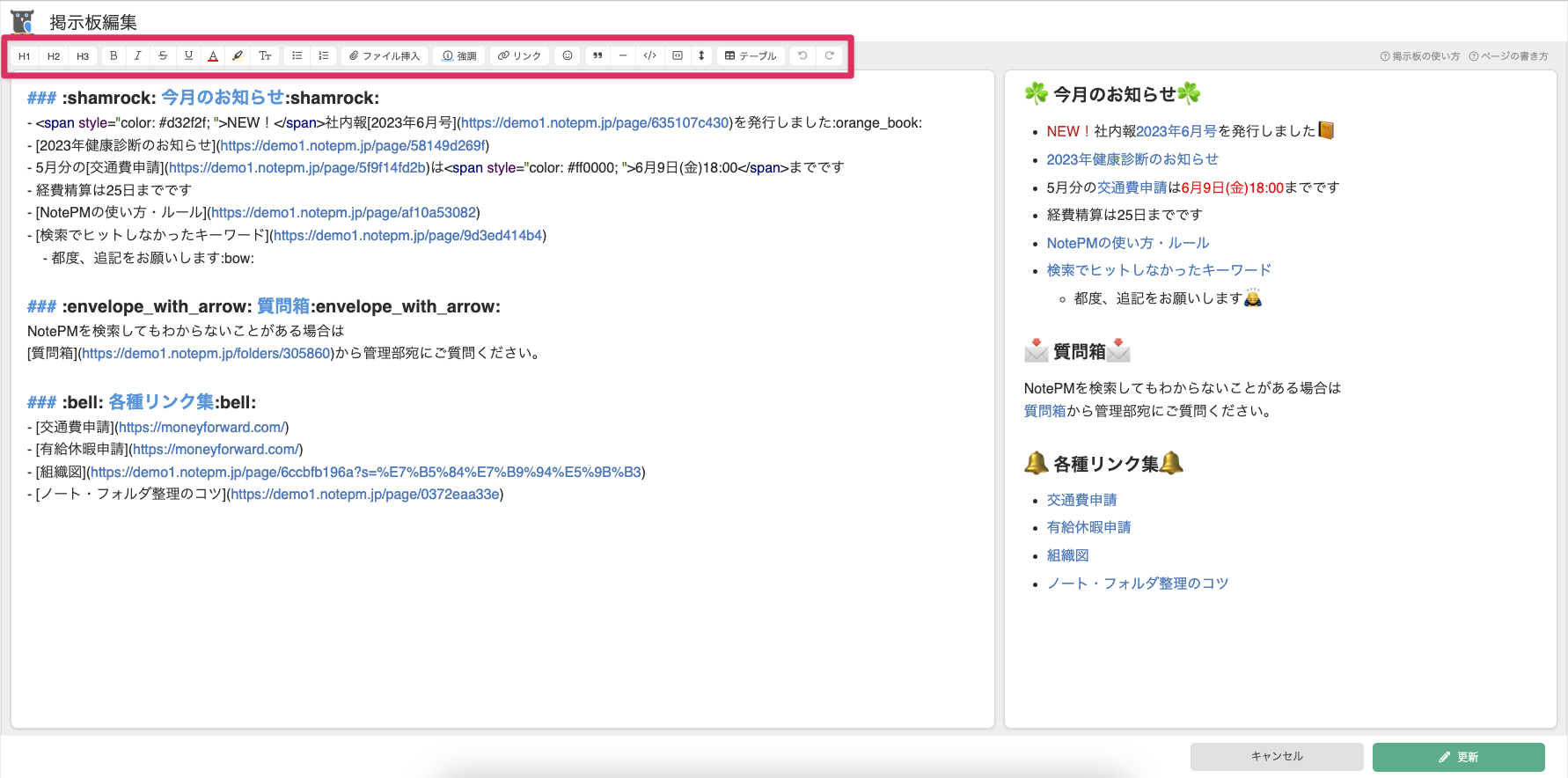This screenshot has height=778, width=1568.
Task: Insert a horizontal rule
Action: [x=623, y=56]
